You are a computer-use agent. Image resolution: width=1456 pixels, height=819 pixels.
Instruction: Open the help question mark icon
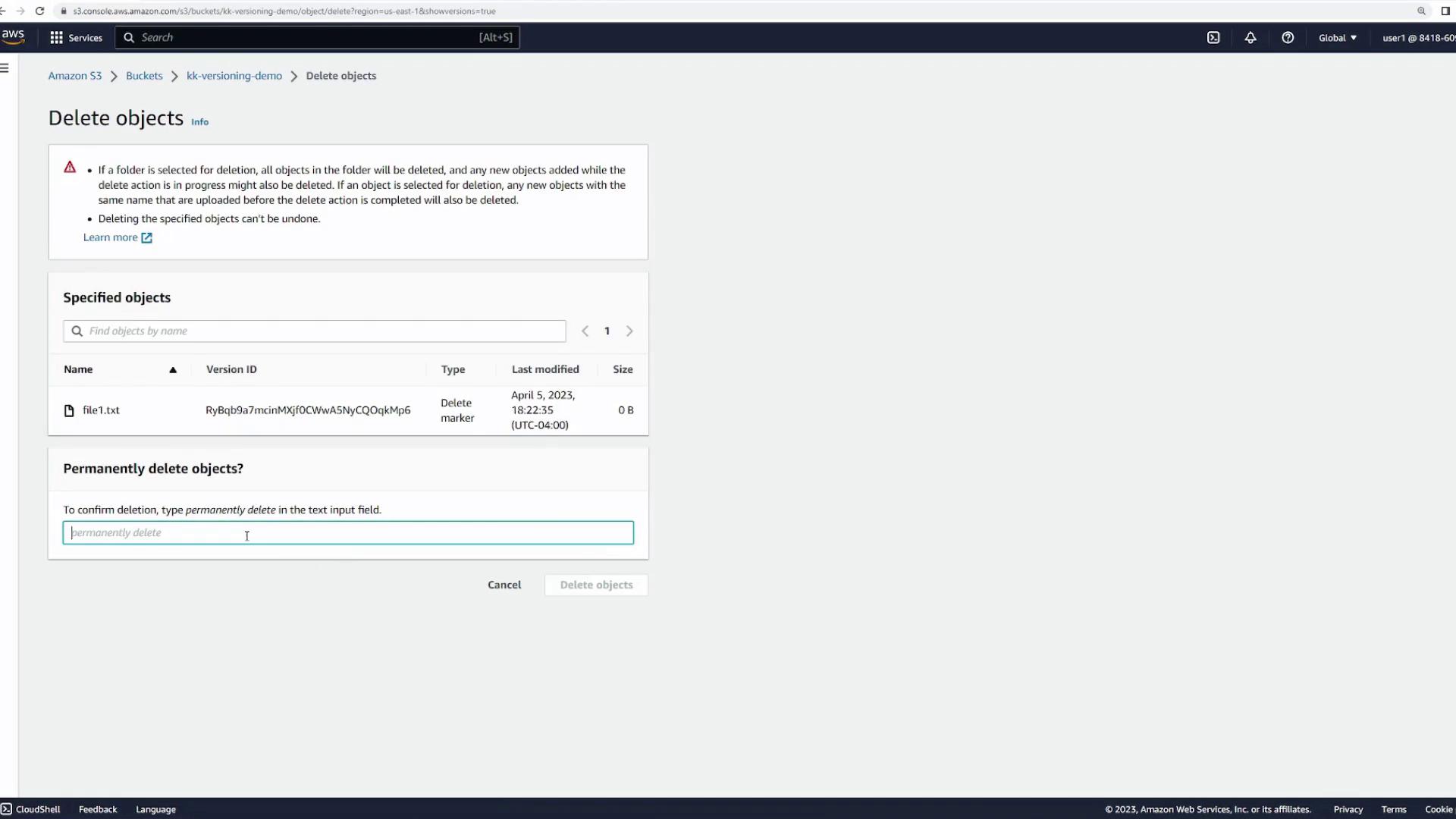[1288, 38]
